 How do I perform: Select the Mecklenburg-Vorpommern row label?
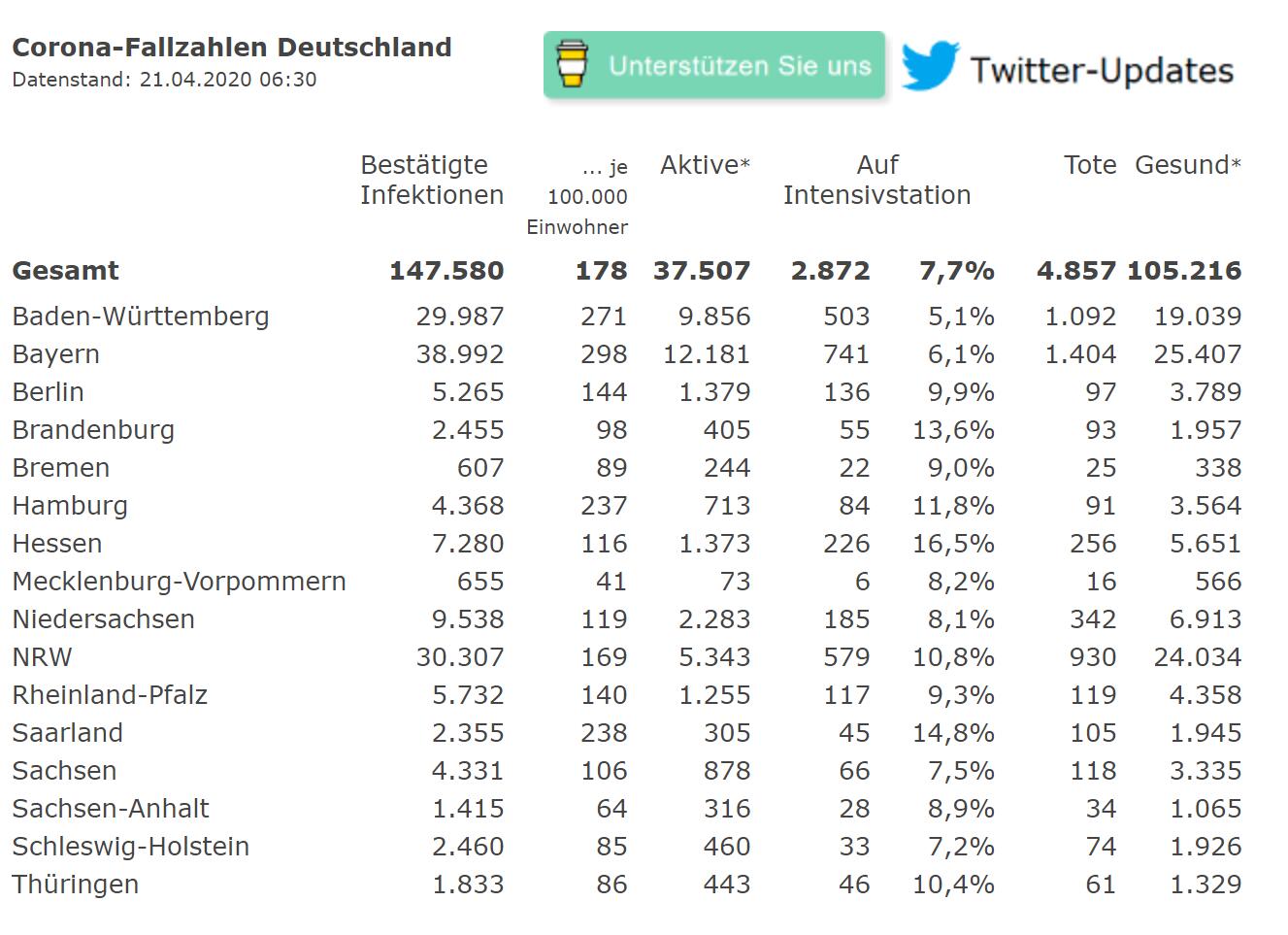pos(179,582)
